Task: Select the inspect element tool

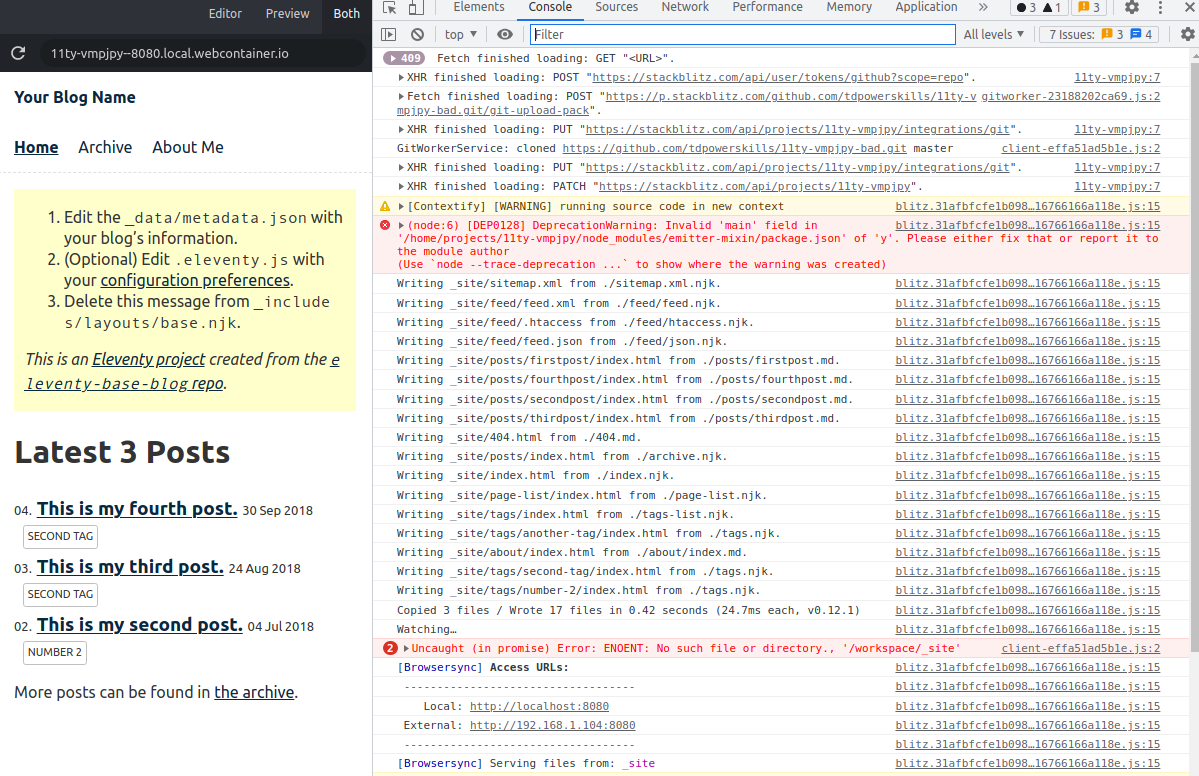Action: point(388,7)
